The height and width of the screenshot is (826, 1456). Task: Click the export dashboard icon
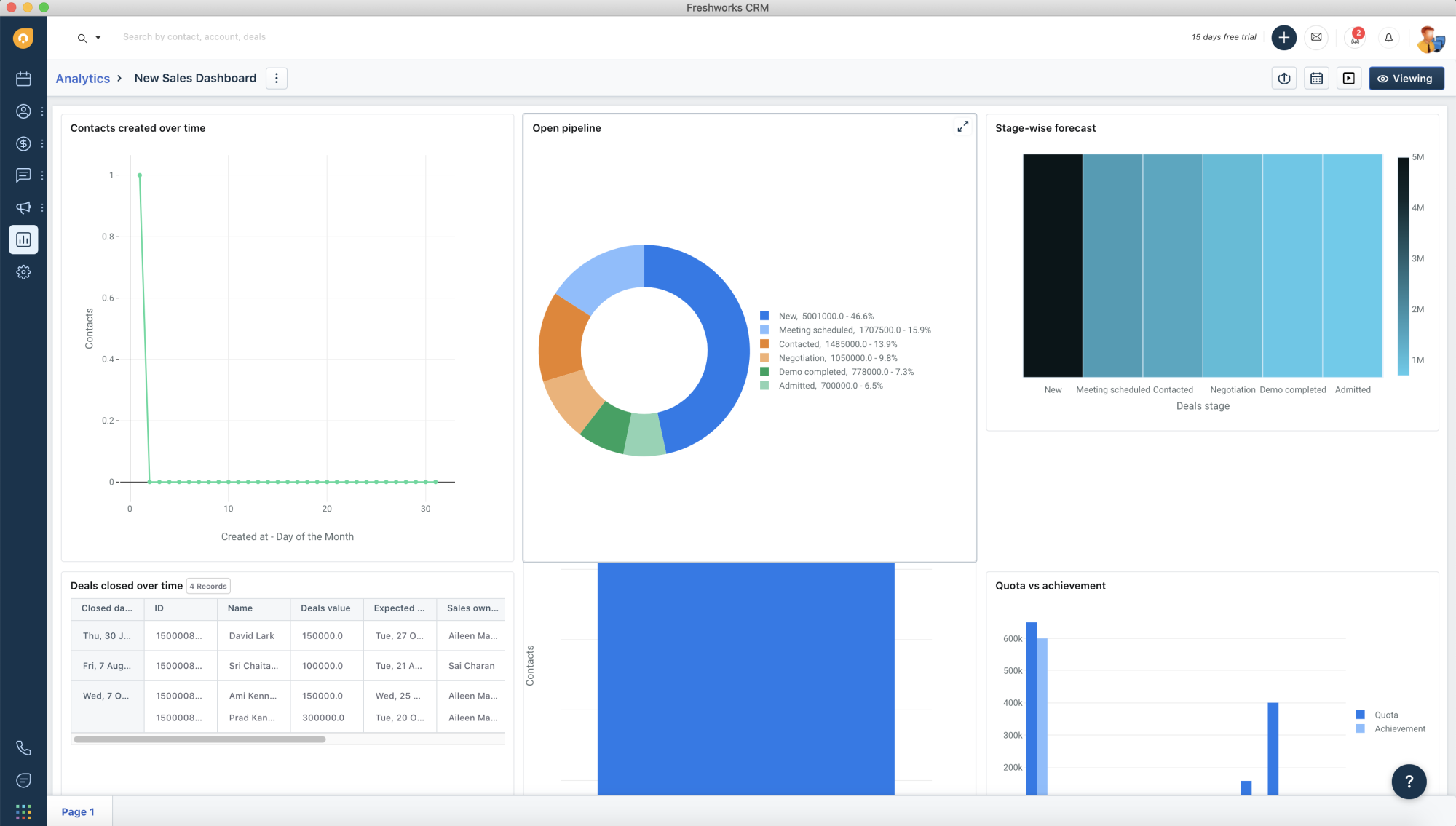[1284, 78]
